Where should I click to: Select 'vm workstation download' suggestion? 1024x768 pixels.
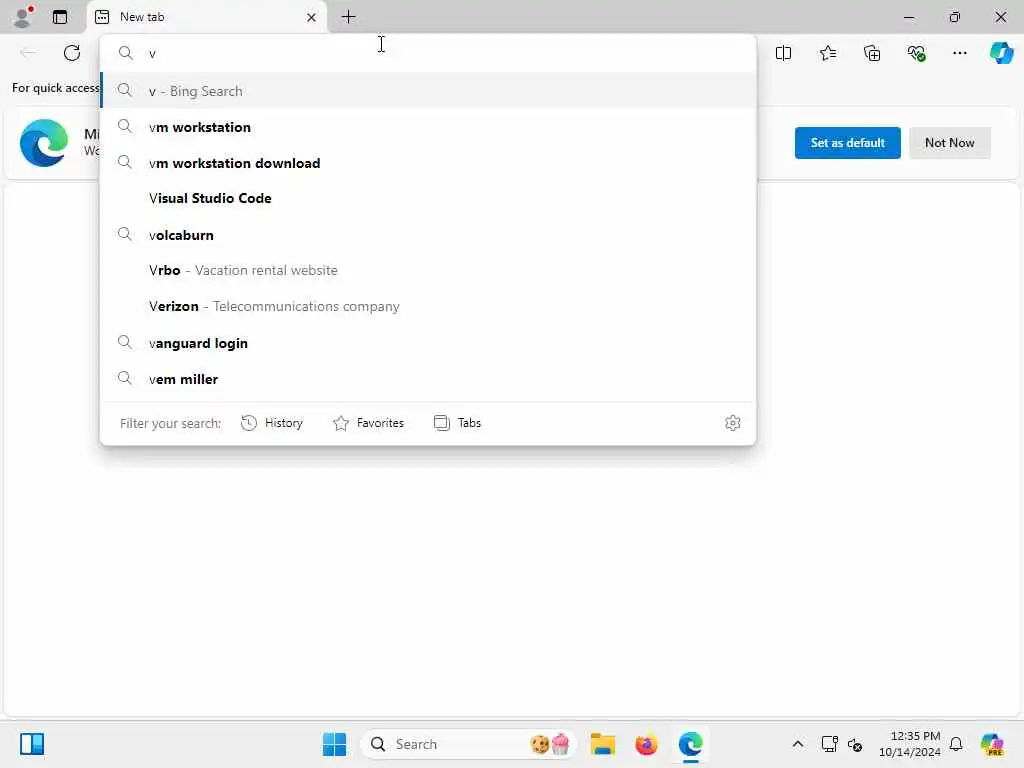pyautogui.click(x=428, y=163)
